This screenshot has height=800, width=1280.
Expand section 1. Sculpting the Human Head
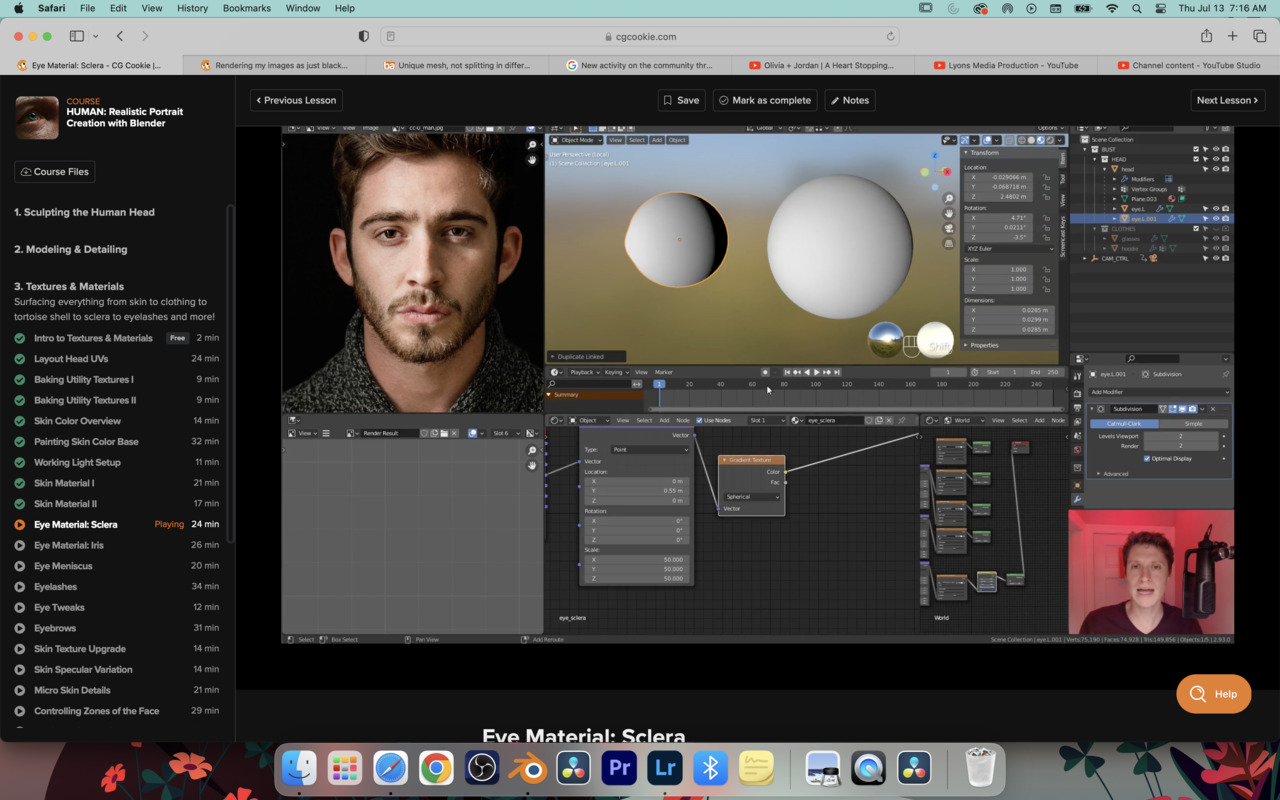pyautogui.click(x=84, y=212)
